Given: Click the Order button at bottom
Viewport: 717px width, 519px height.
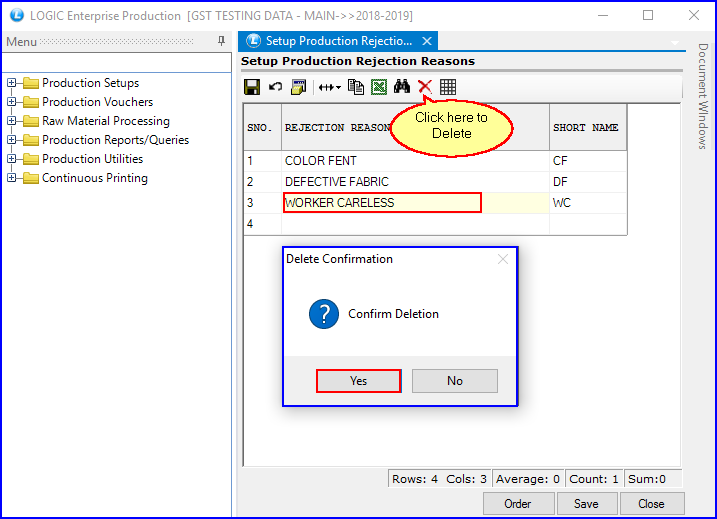Looking at the screenshot, I should coord(518,503).
